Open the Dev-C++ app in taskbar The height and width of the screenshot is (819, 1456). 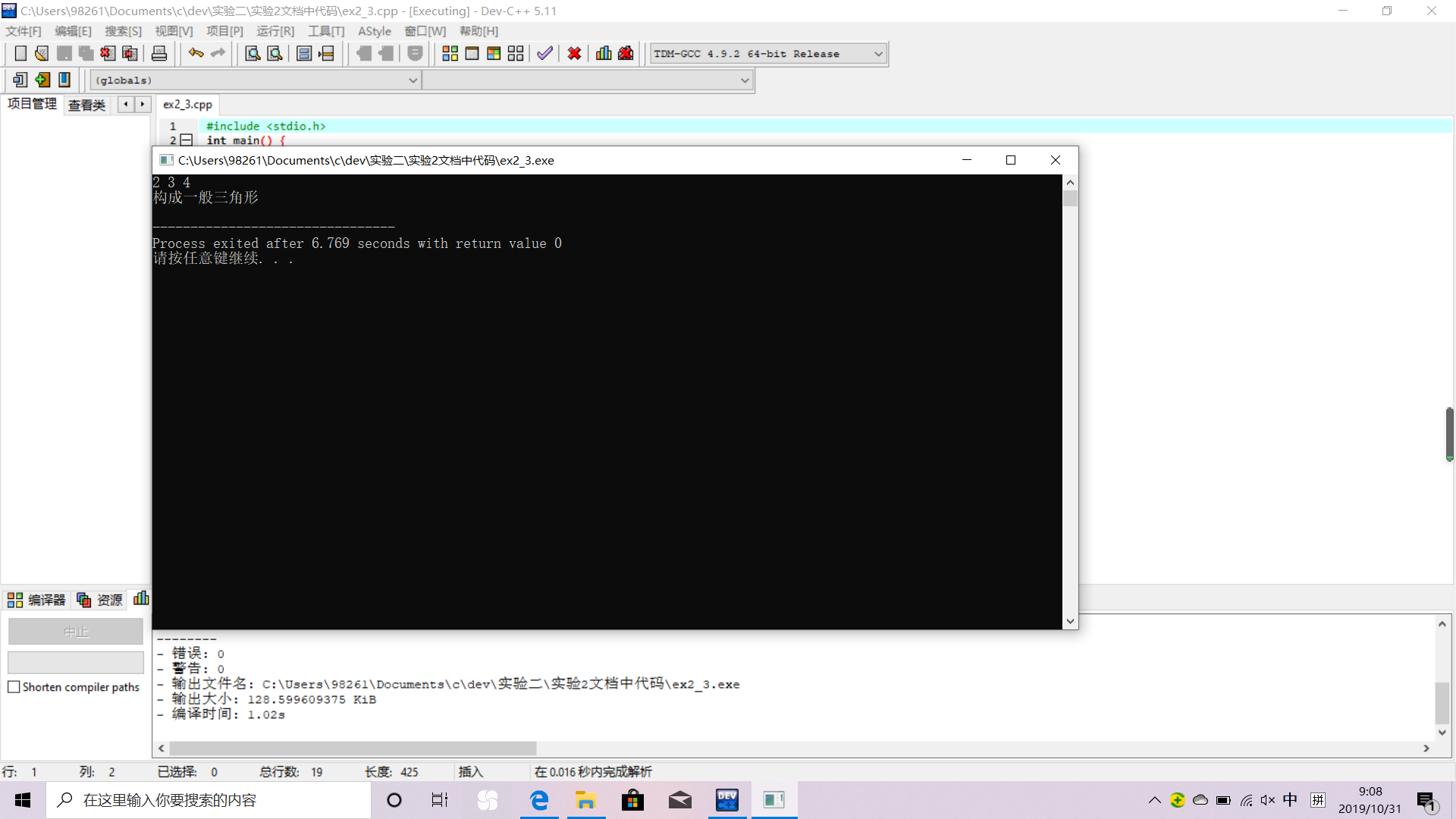coord(726,800)
